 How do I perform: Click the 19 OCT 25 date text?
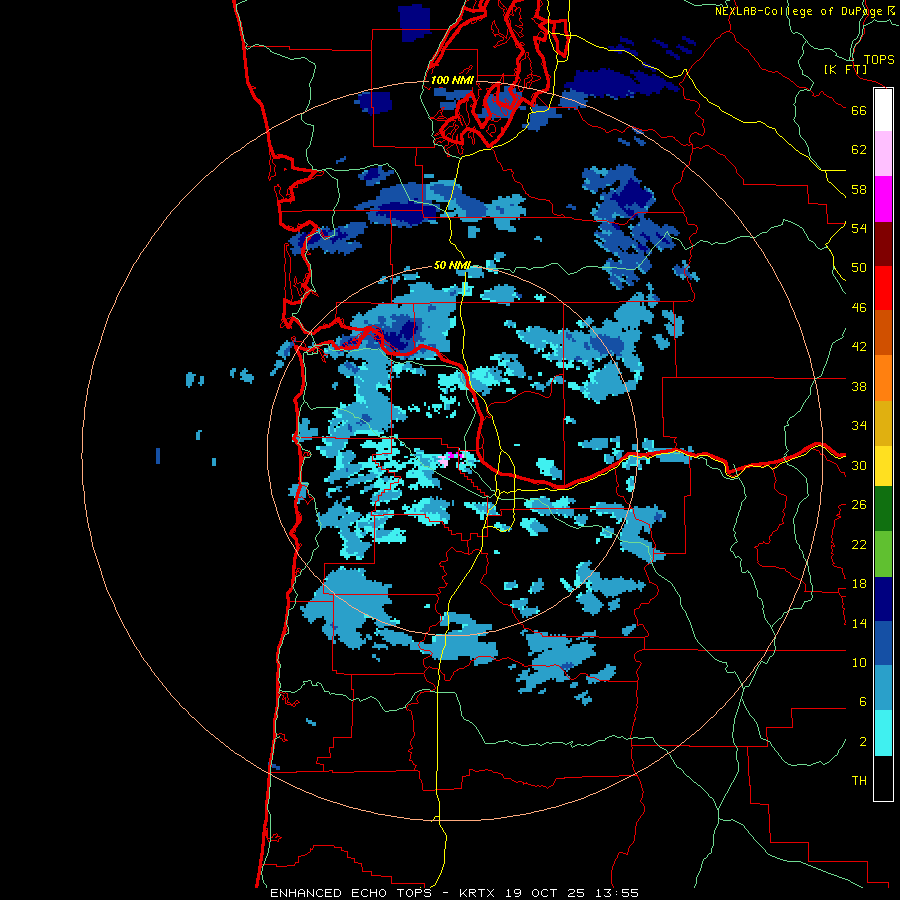pyautogui.click(x=546, y=893)
